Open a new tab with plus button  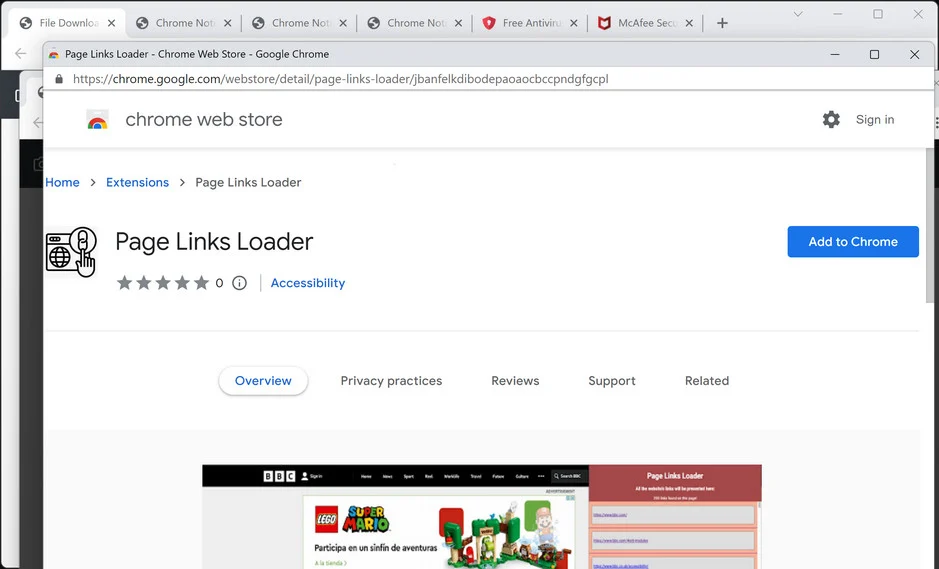click(722, 23)
